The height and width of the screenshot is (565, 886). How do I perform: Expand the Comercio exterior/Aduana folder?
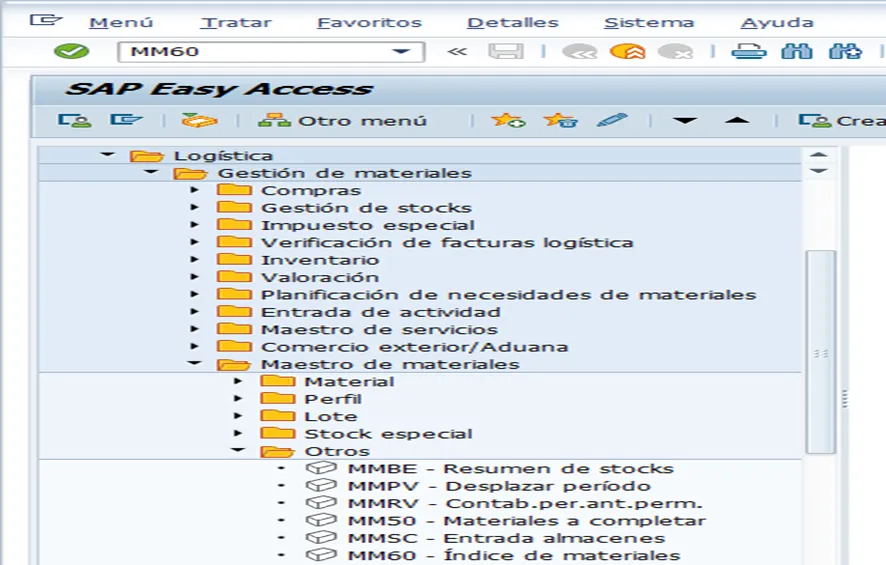click(194, 346)
